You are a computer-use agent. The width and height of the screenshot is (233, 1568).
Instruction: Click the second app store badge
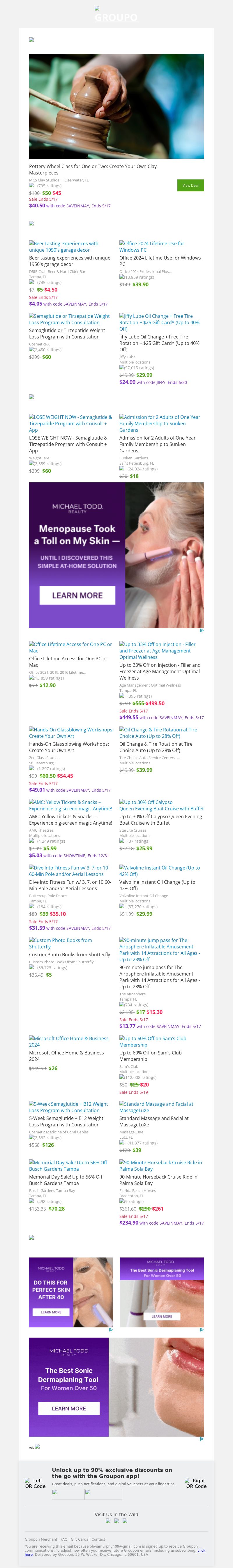(x=103, y=1494)
